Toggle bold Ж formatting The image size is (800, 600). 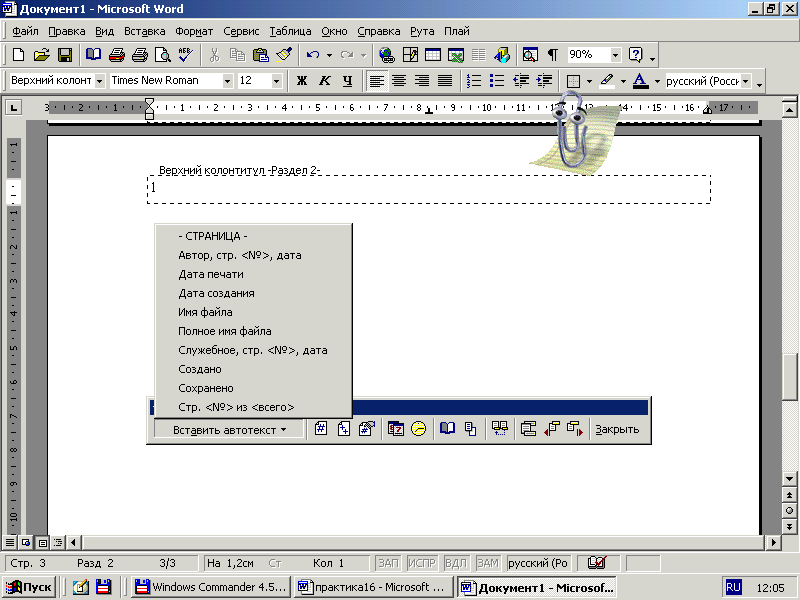302,81
